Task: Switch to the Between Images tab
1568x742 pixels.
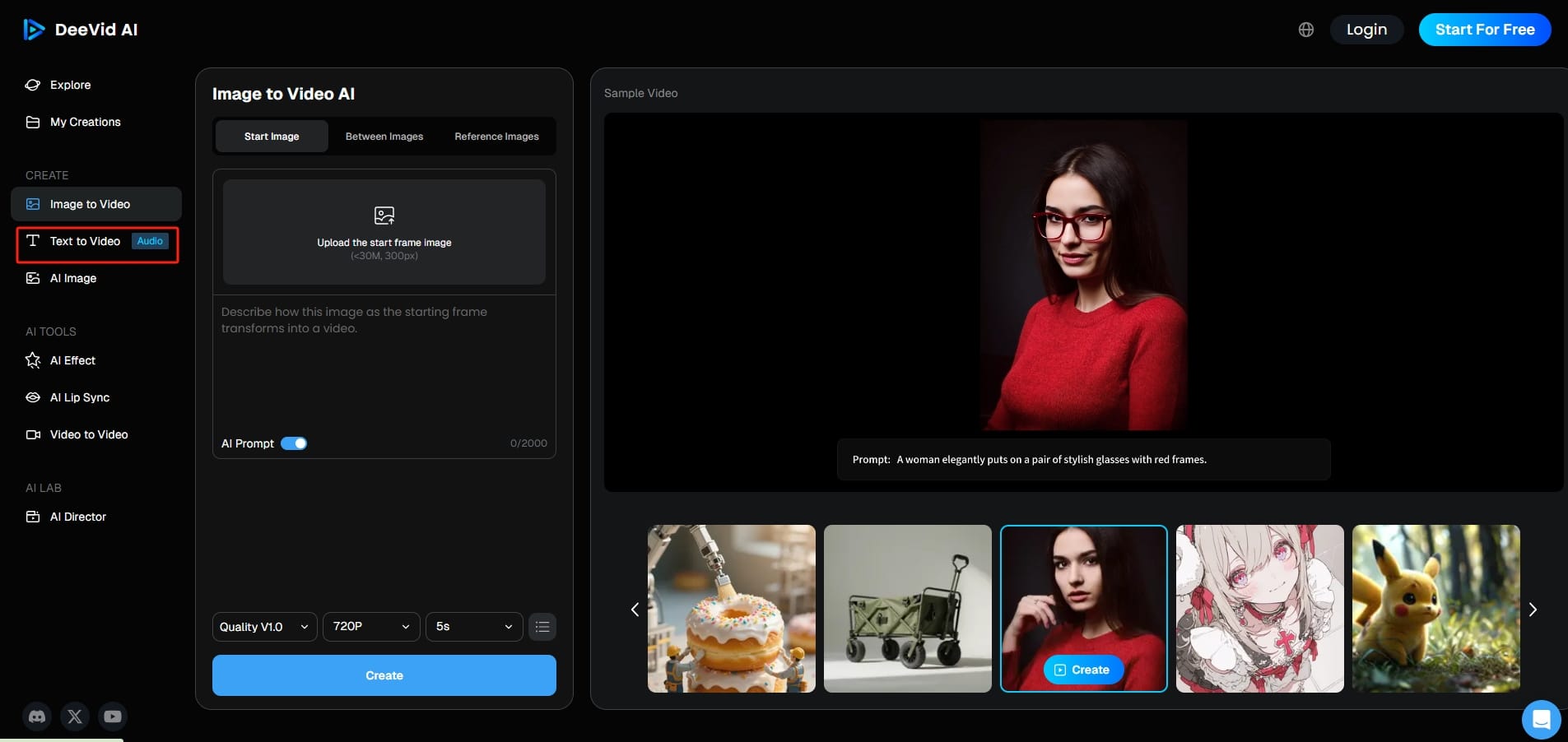Action: [384, 137]
